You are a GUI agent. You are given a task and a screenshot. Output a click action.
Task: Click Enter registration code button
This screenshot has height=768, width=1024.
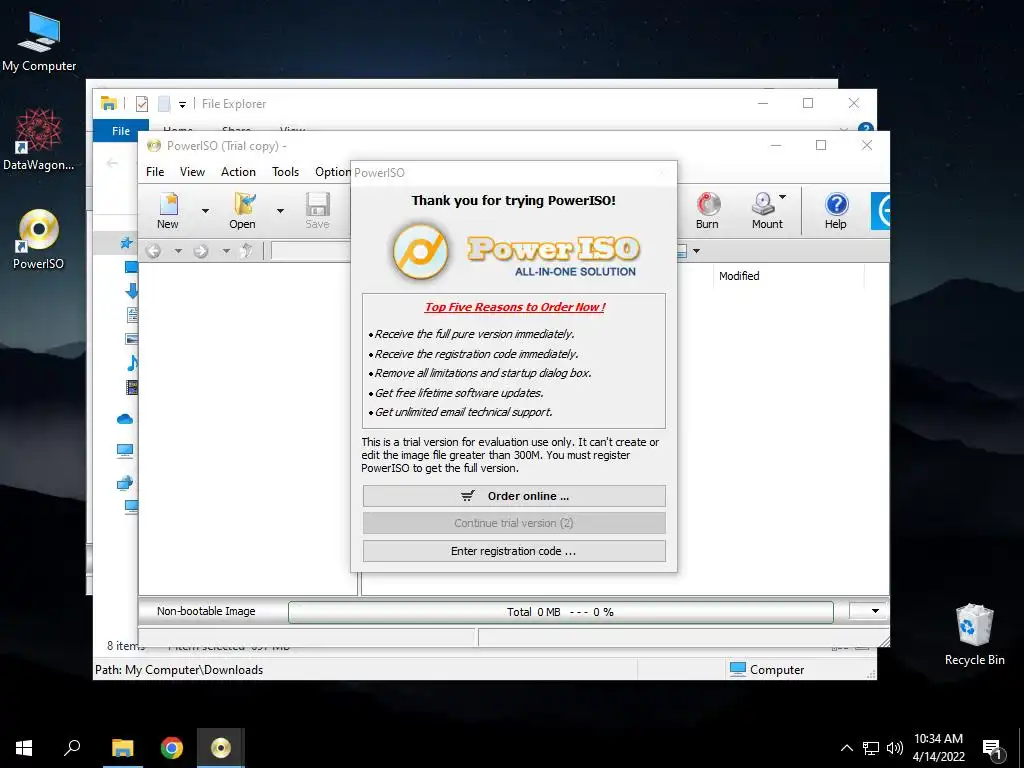[x=514, y=551]
